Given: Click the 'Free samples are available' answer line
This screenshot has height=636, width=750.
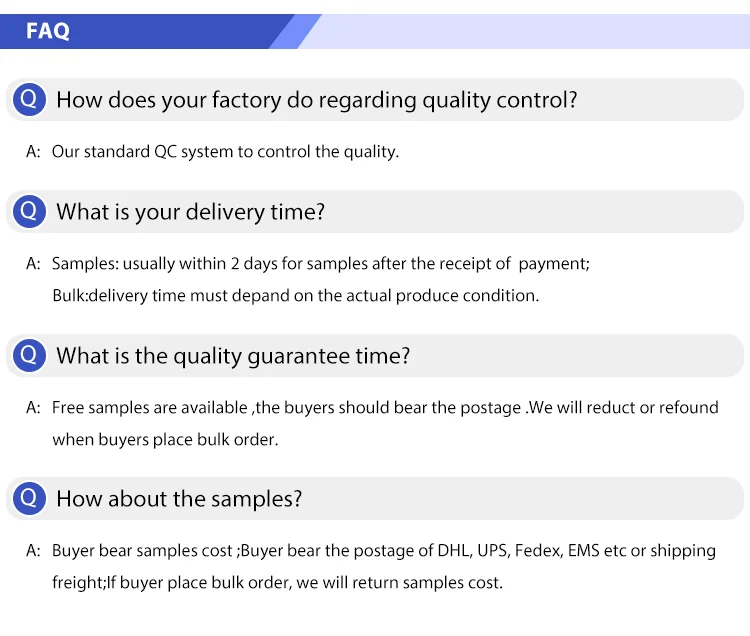Looking at the screenshot, I should pos(385,408).
